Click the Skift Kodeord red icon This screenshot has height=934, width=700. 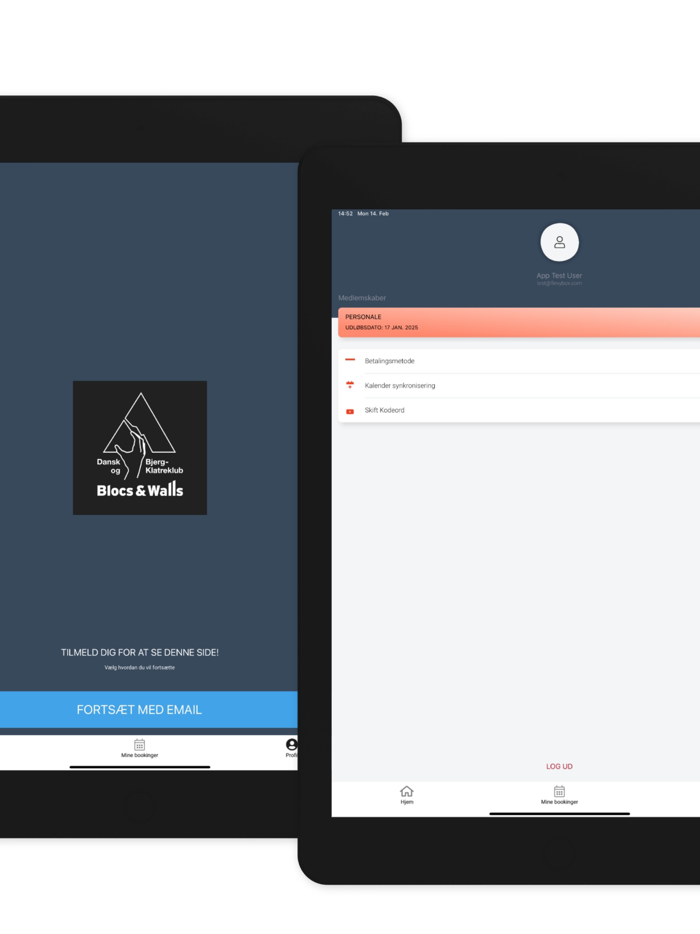(350, 411)
